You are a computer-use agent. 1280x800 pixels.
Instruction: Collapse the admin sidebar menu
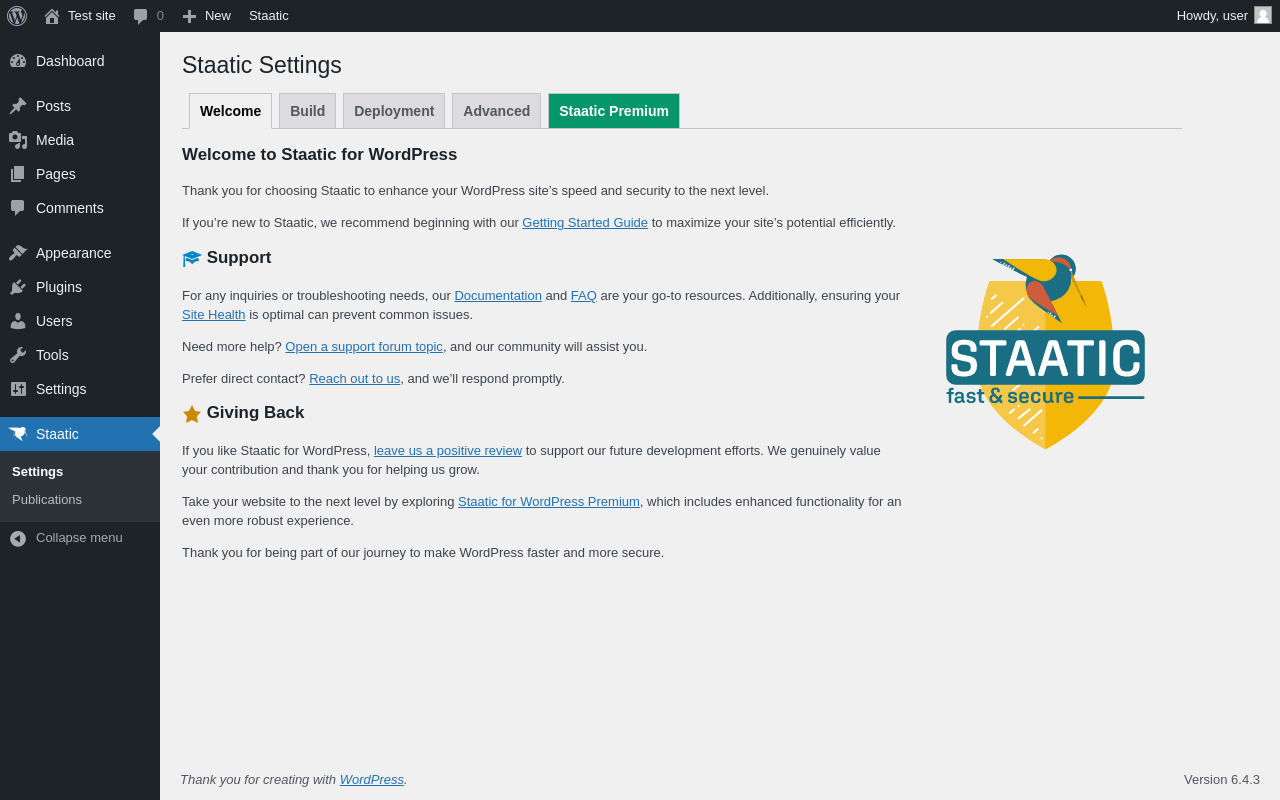80,538
